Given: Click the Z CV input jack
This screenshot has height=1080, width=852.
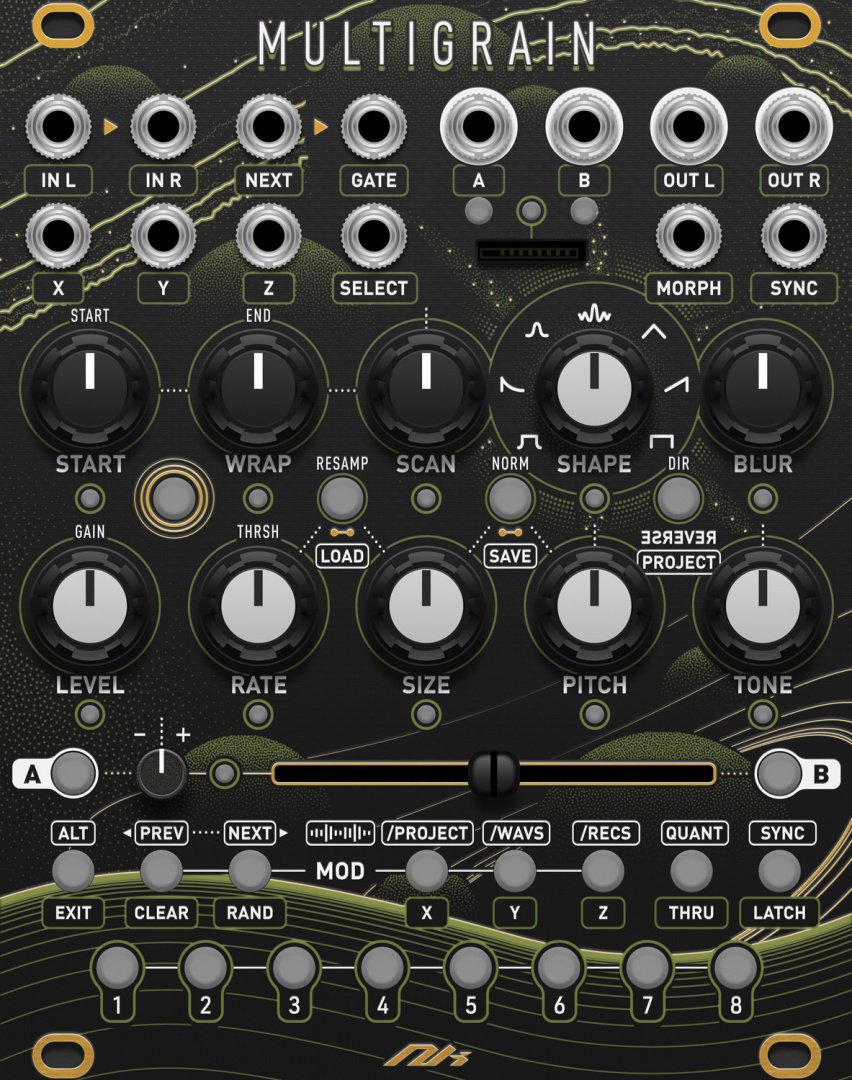Looking at the screenshot, I should [269, 236].
